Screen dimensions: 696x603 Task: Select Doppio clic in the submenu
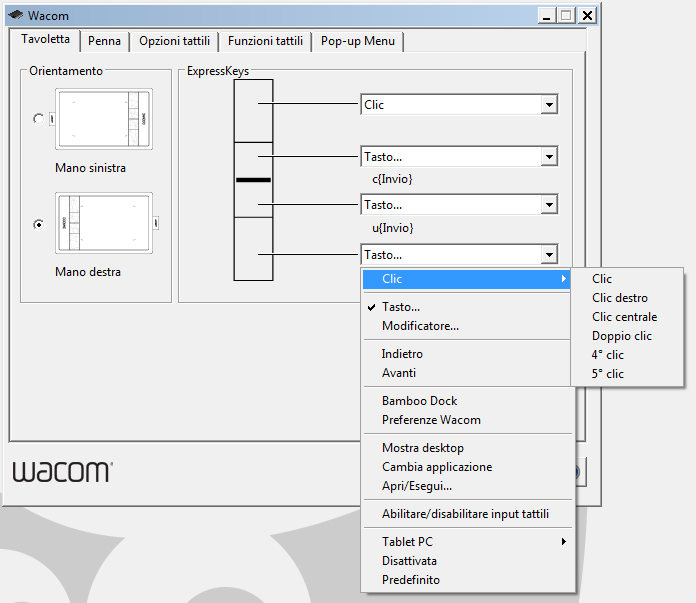(x=627, y=336)
